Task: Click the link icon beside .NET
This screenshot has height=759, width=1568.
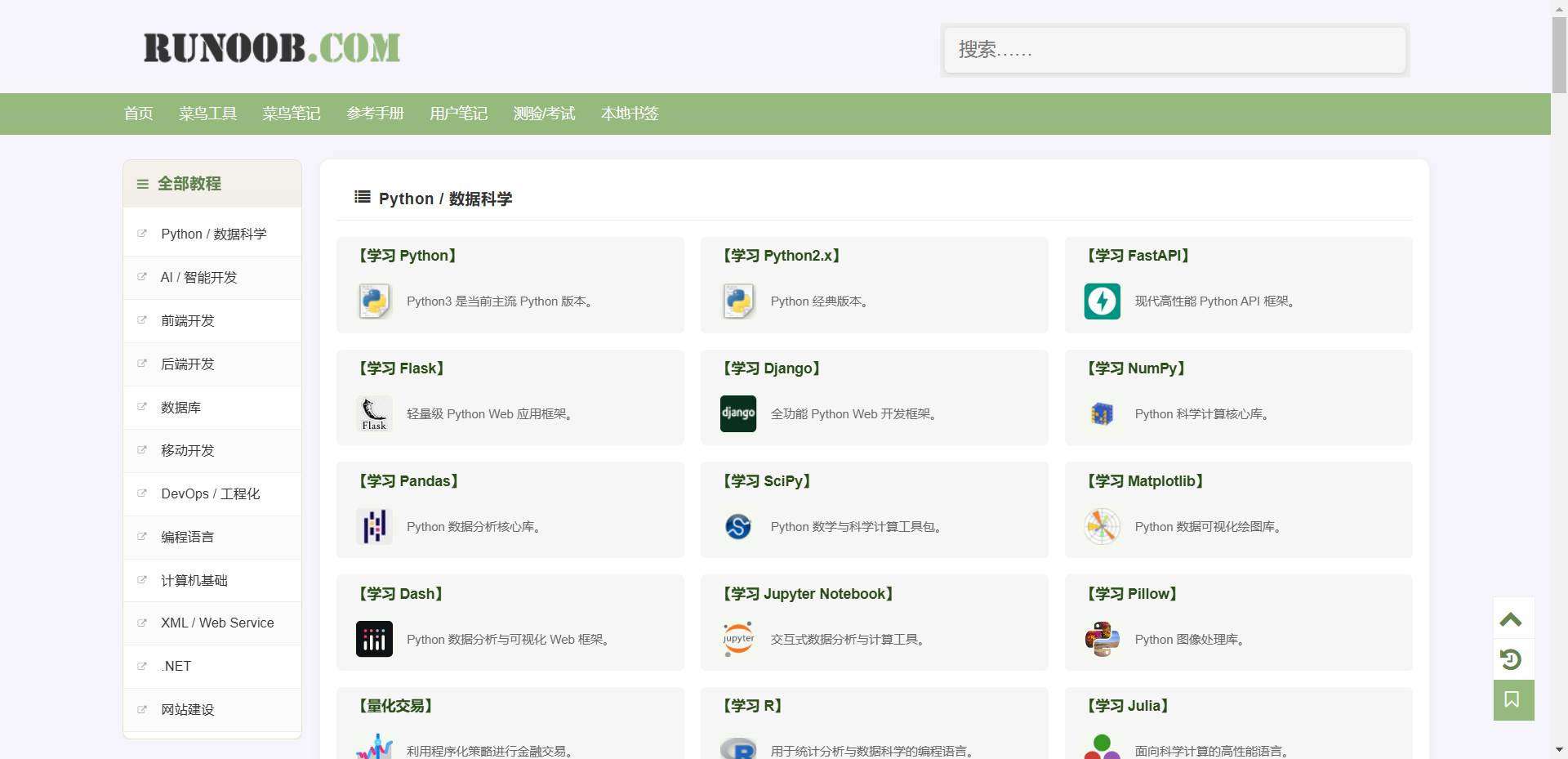Action: (x=142, y=666)
